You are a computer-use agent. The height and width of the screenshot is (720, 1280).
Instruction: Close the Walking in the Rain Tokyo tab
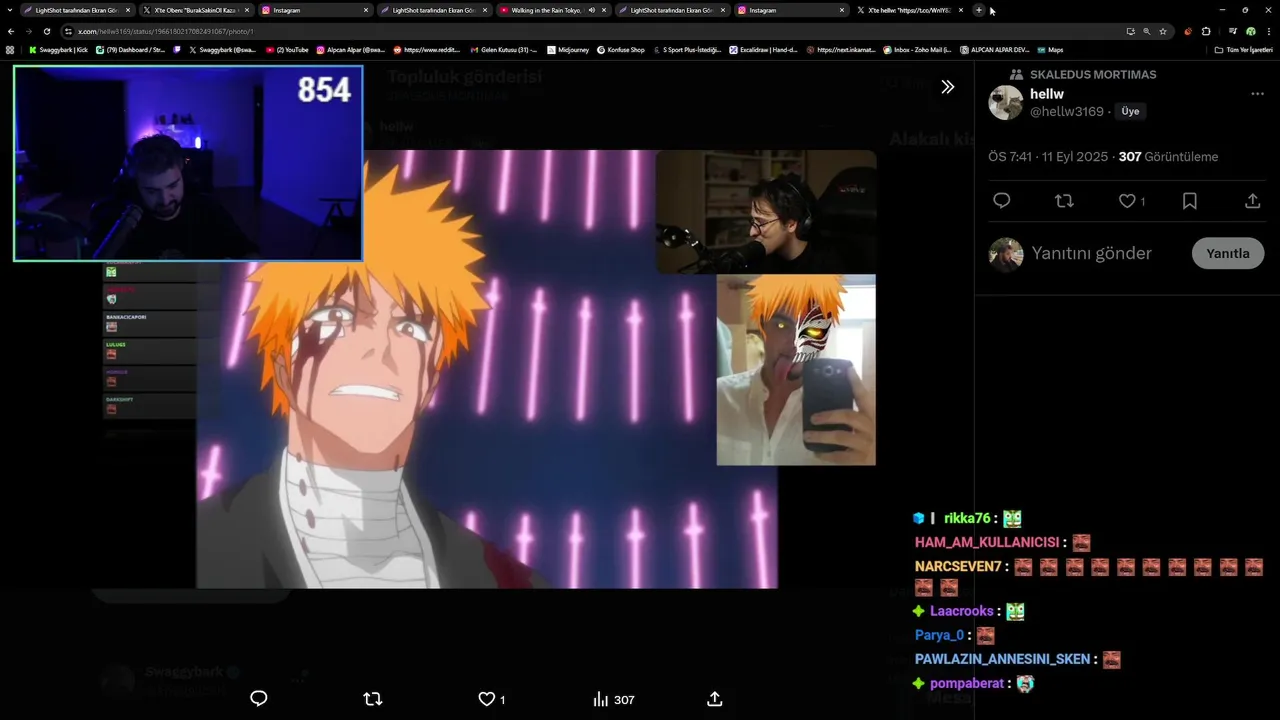[x=604, y=10]
